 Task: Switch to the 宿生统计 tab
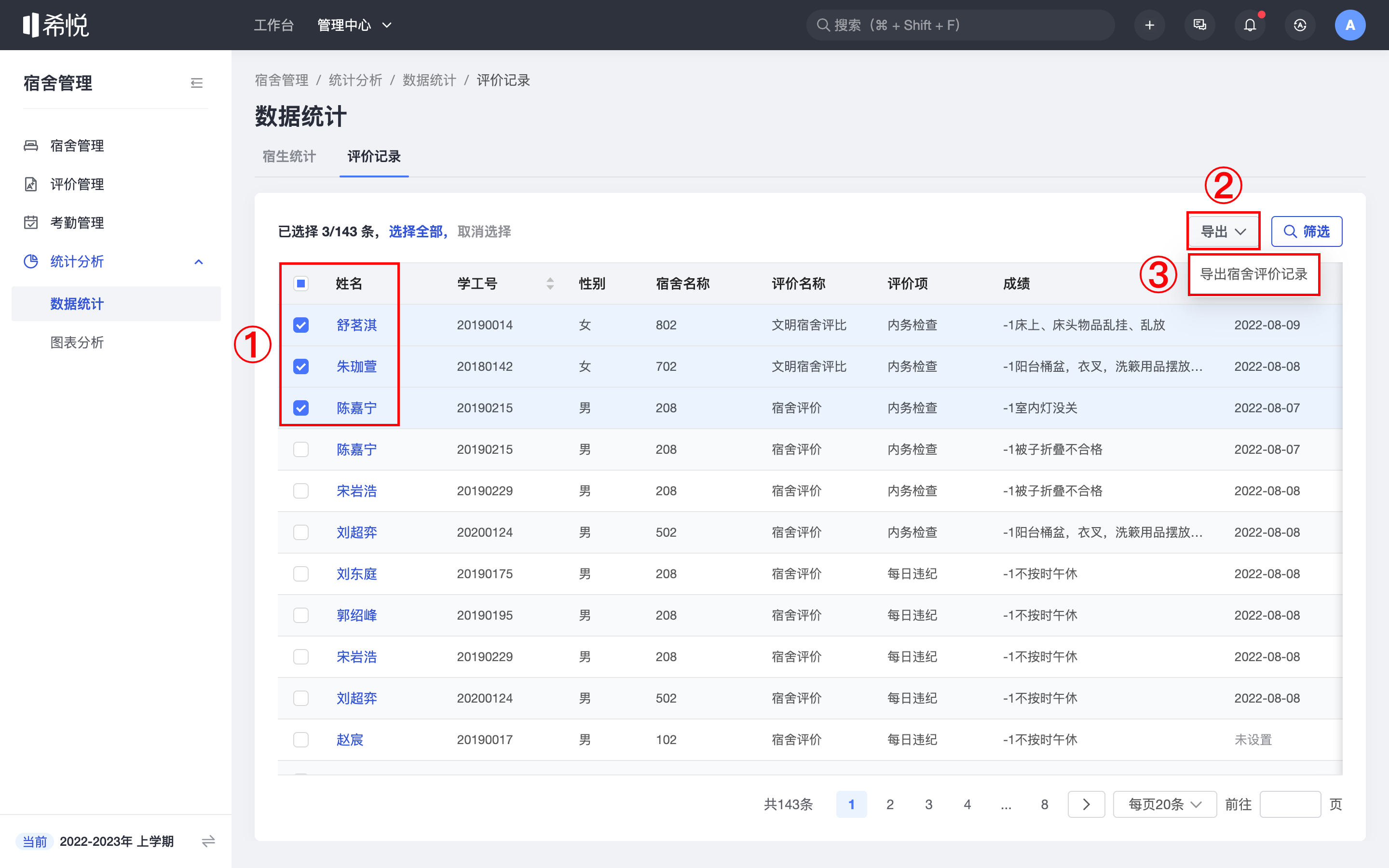coord(289,156)
